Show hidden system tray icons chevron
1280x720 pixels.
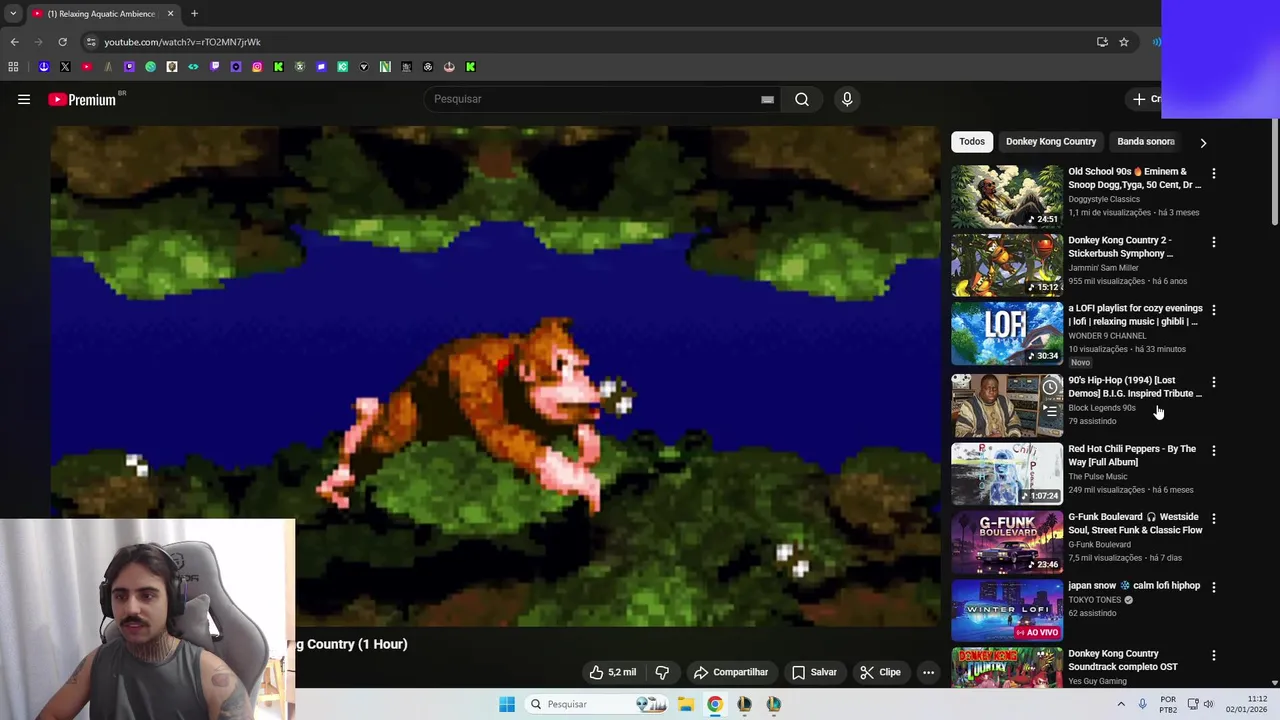pyautogui.click(x=1121, y=704)
